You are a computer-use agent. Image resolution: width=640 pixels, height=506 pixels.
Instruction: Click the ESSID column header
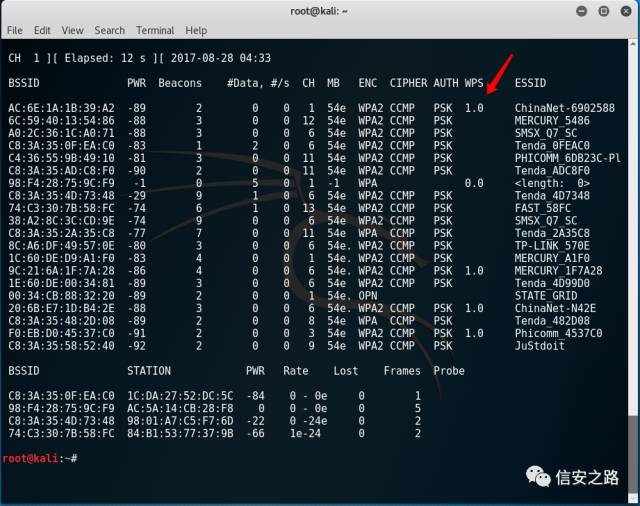pos(530,83)
